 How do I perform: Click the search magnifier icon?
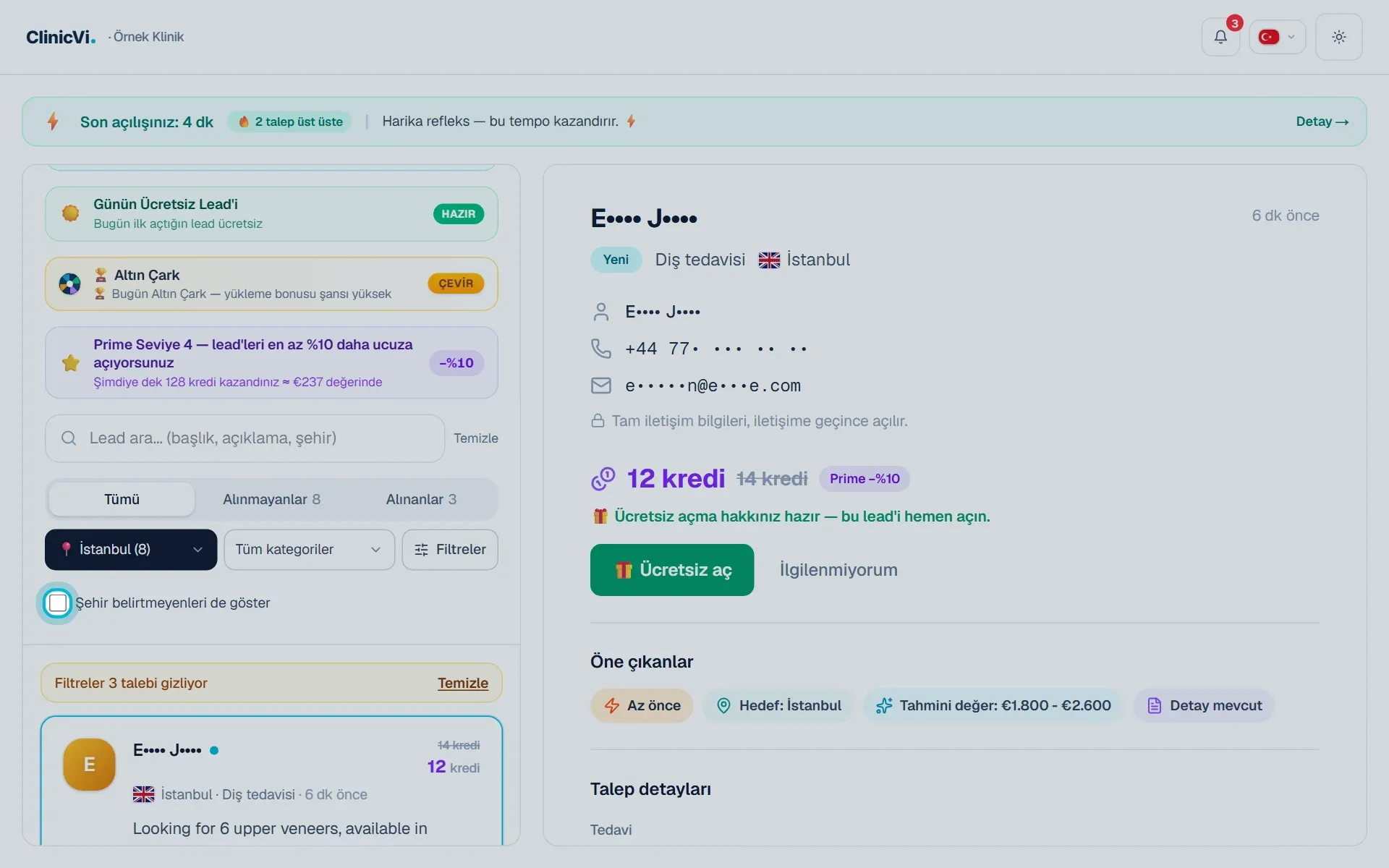pyautogui.click(x=69, y=438)
